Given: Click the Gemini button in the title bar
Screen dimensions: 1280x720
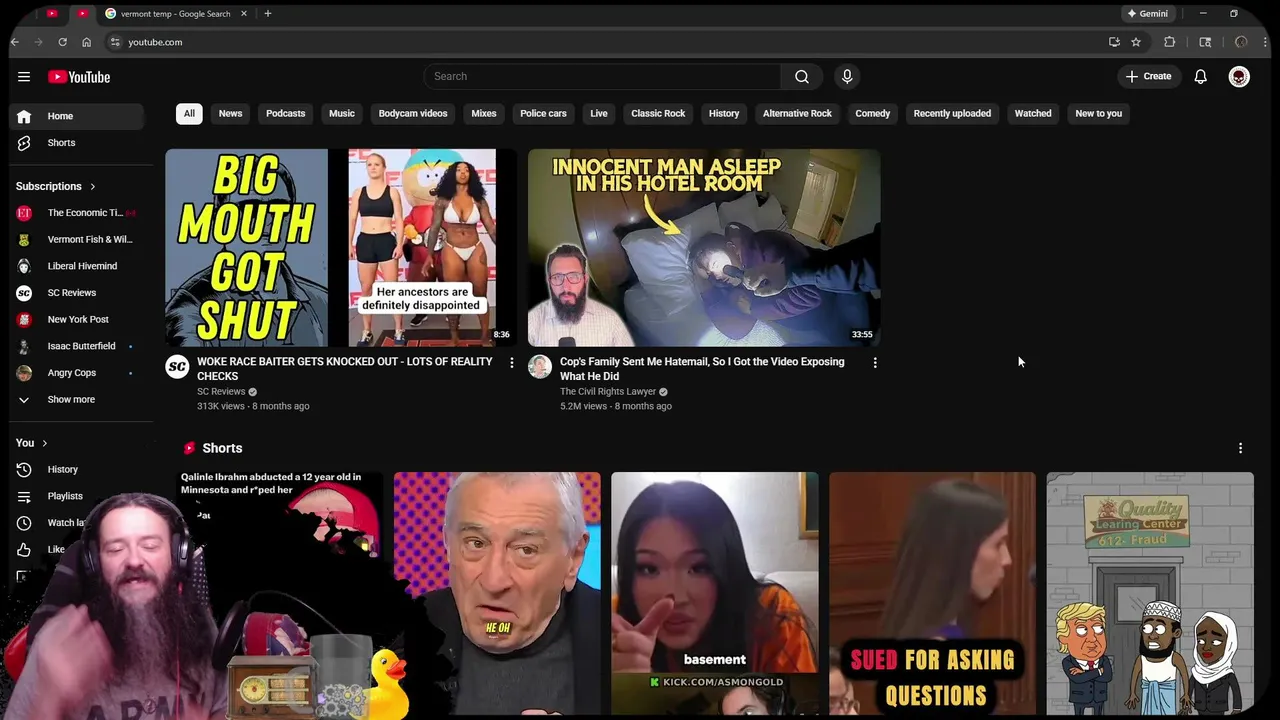Looking at the screenshot, I should point(1148,14).
